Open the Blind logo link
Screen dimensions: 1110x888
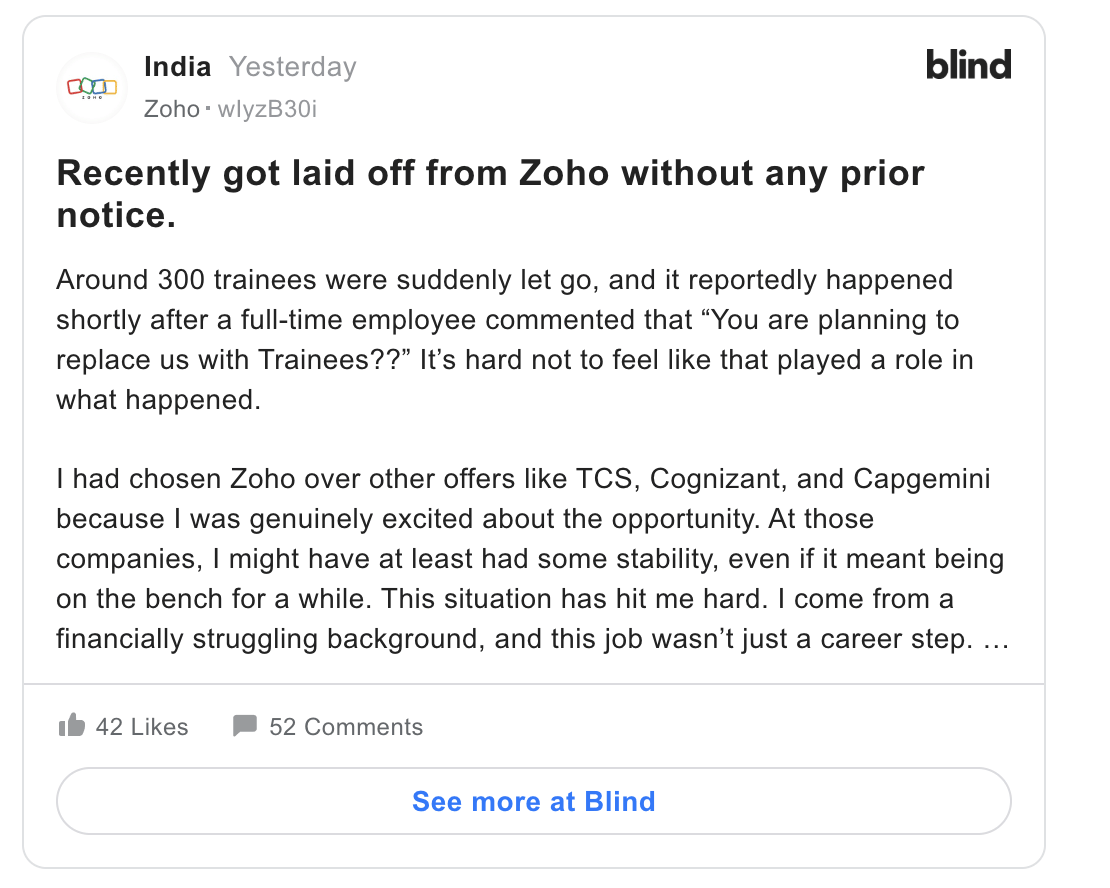(968, 66)
